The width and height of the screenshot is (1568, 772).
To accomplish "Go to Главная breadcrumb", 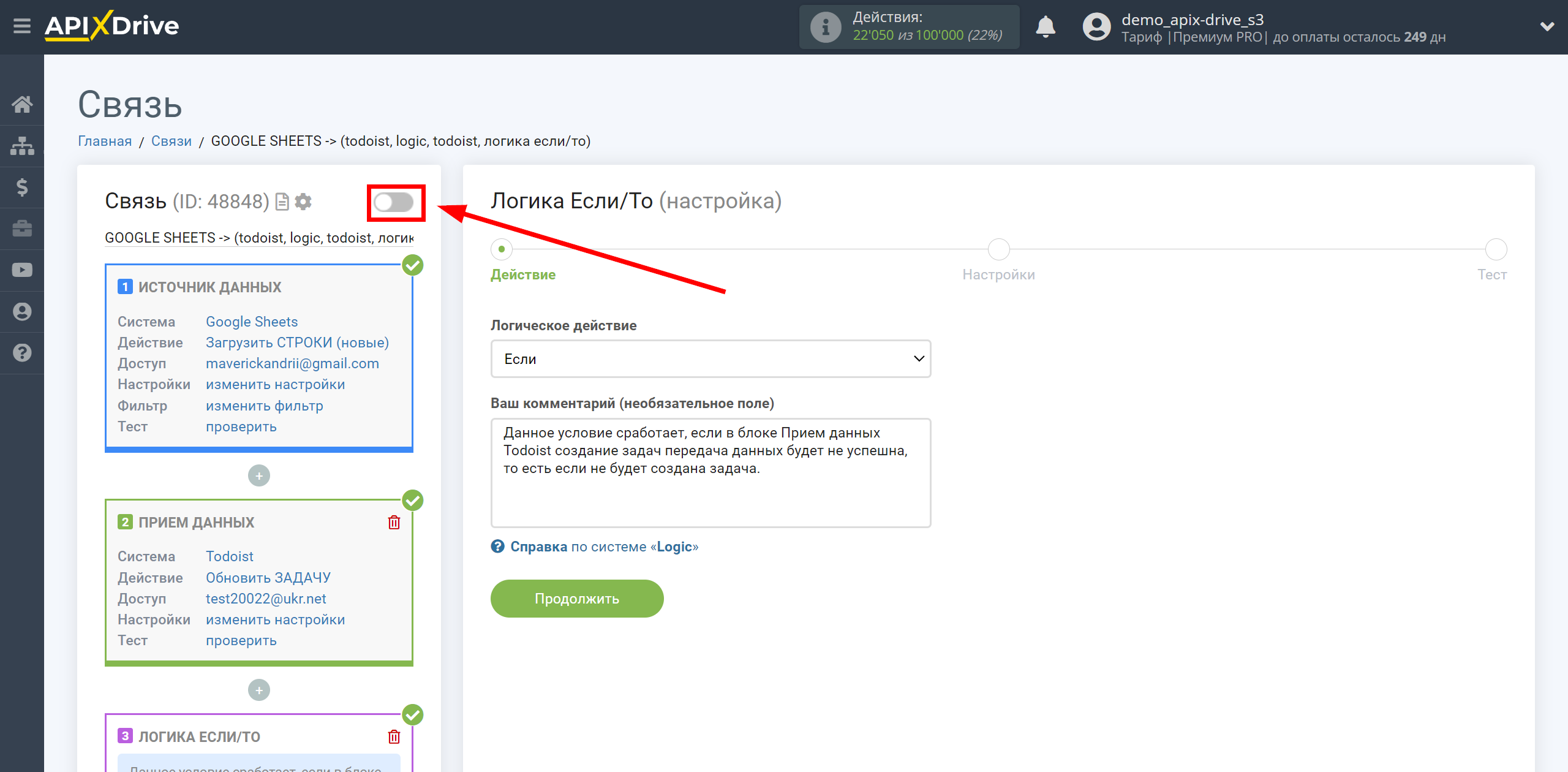I will click(105, 141).
